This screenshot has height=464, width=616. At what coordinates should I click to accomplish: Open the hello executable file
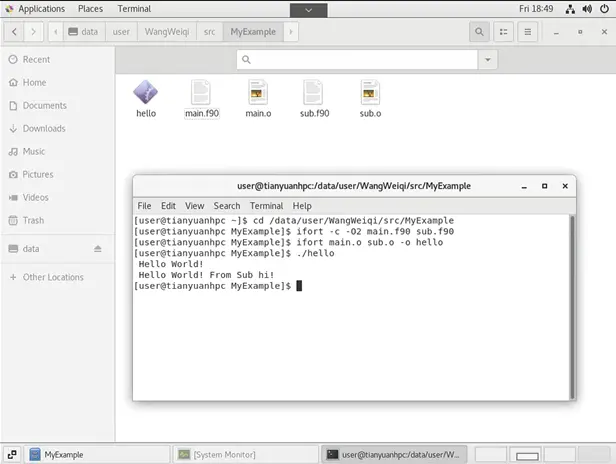click(146, 98)
